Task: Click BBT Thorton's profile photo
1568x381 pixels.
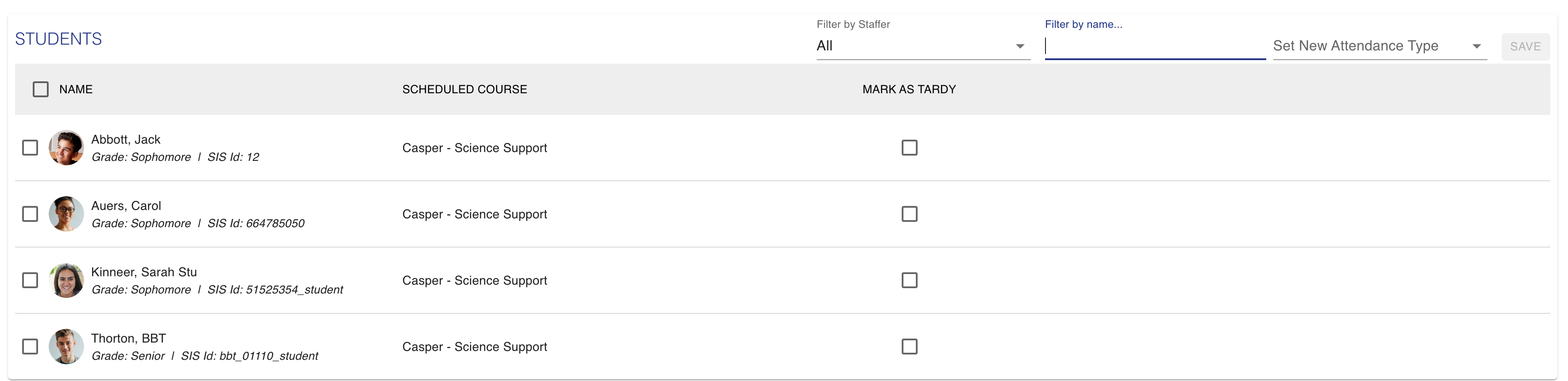Action: pos(66,347)
